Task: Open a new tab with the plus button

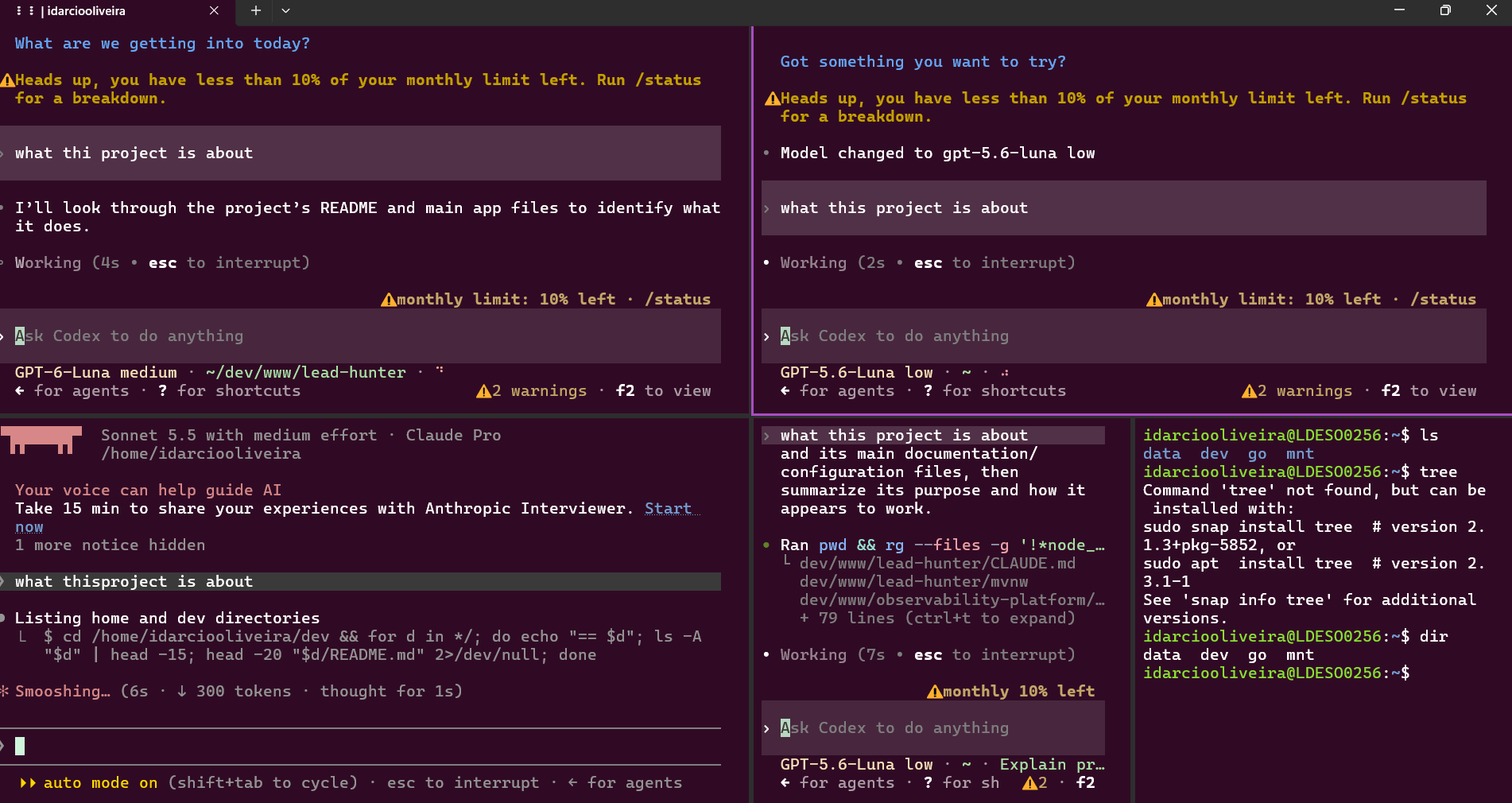Action: point(255,11)
